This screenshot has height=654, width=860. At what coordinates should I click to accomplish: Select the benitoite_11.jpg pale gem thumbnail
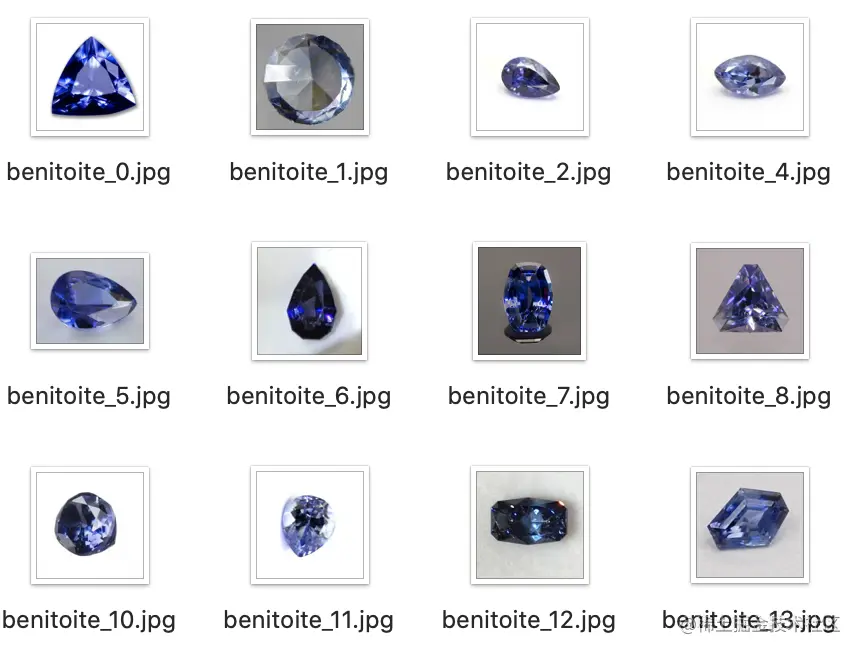[x=310, y=525]
